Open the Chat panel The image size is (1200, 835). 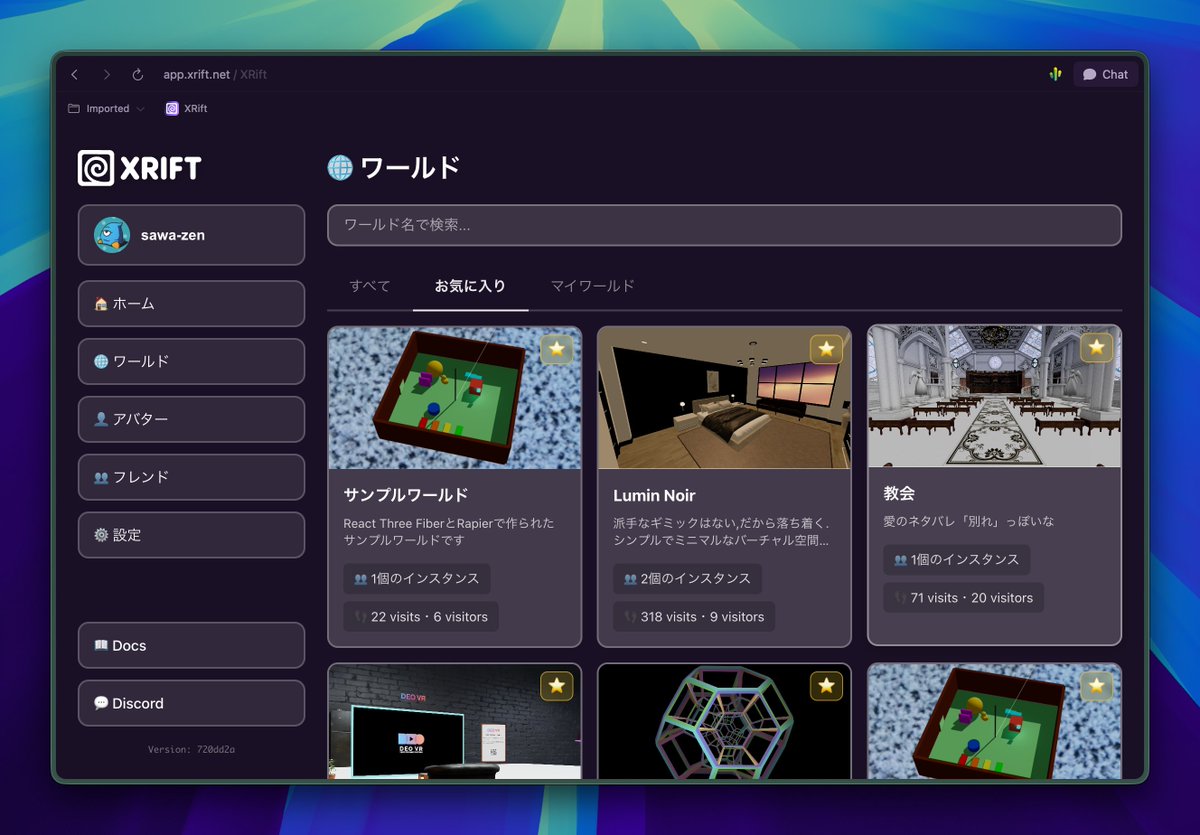coord(1104,74)
